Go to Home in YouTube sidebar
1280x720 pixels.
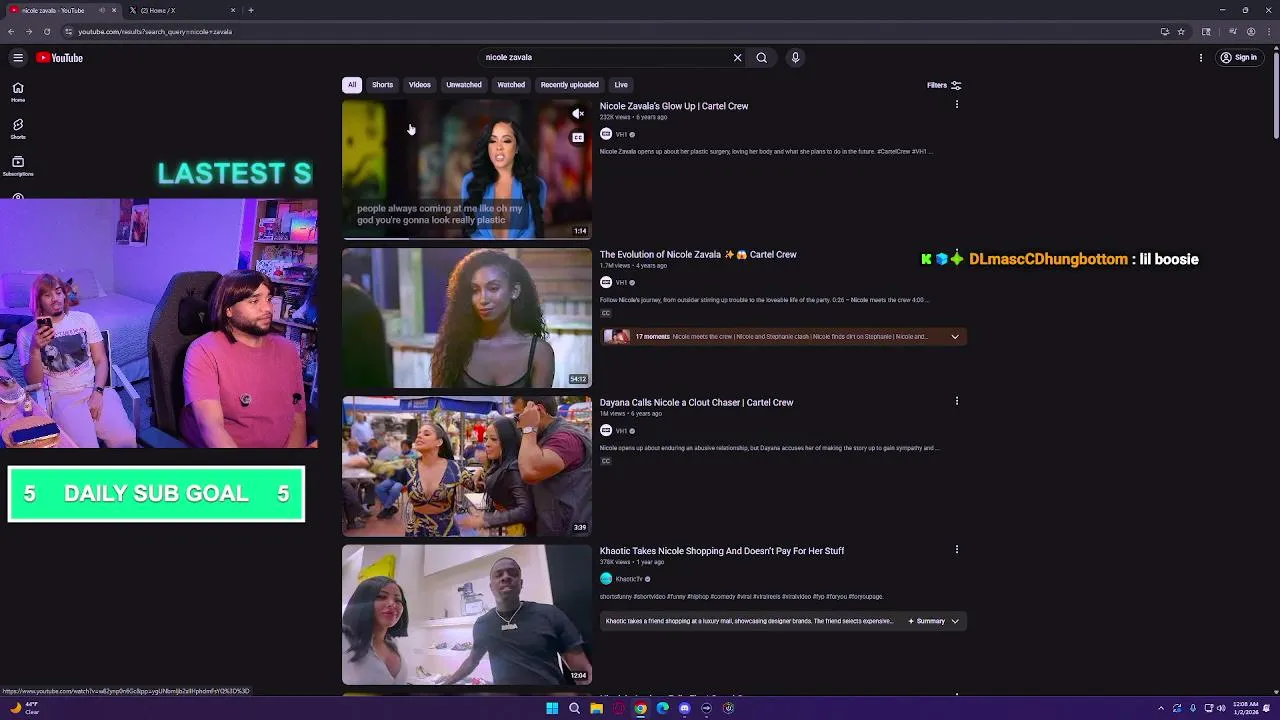tap(18, 92)
